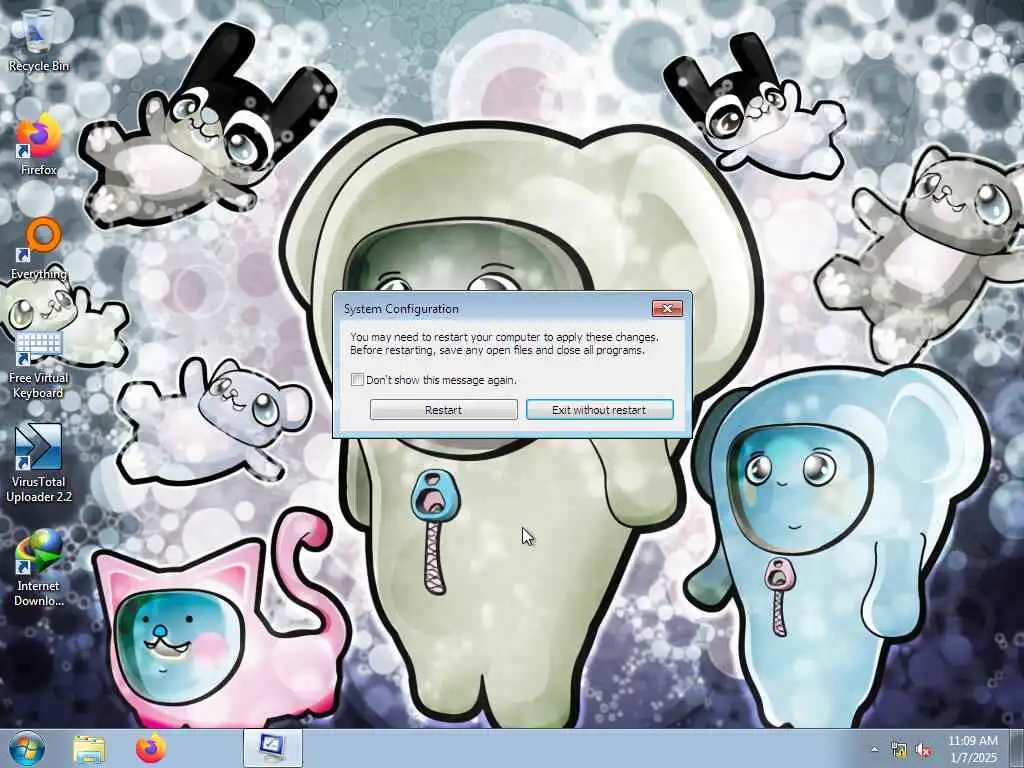Click the Restart button
The width and height of the screenshot is (1024, 768).
[443, 409]
